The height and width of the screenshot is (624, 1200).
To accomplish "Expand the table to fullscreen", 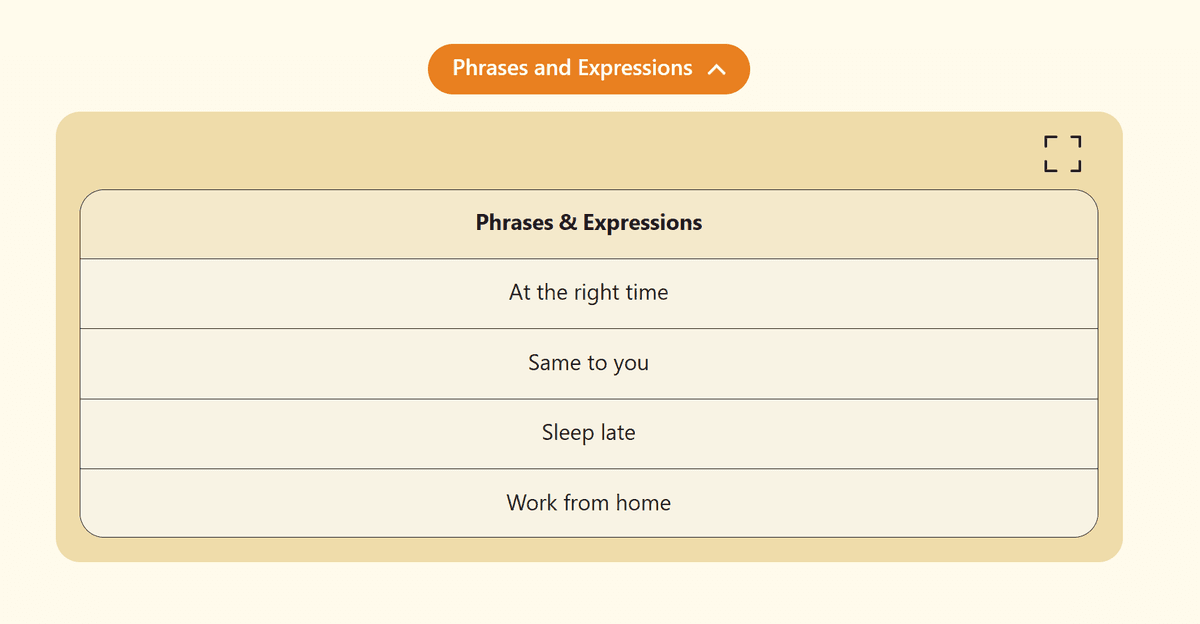I will (1062, 154).
